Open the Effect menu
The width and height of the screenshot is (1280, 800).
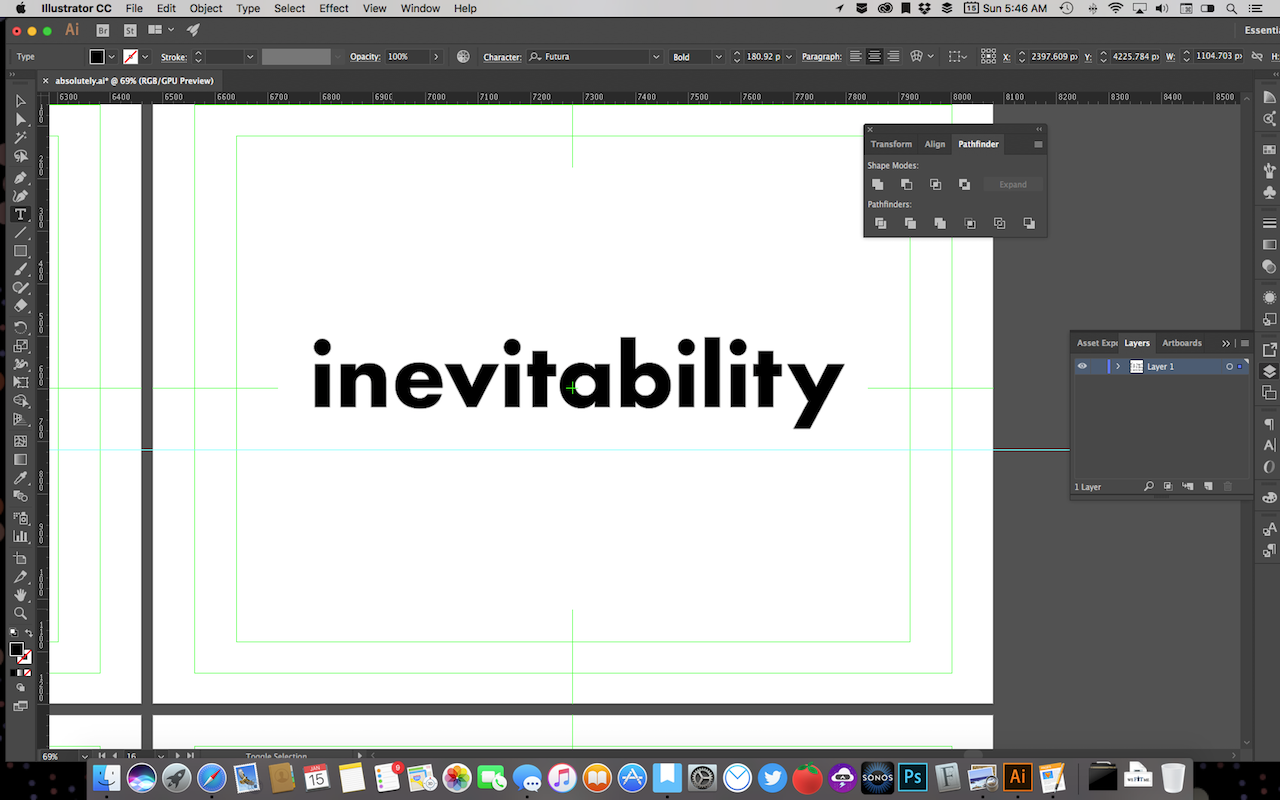coord(334,8)
